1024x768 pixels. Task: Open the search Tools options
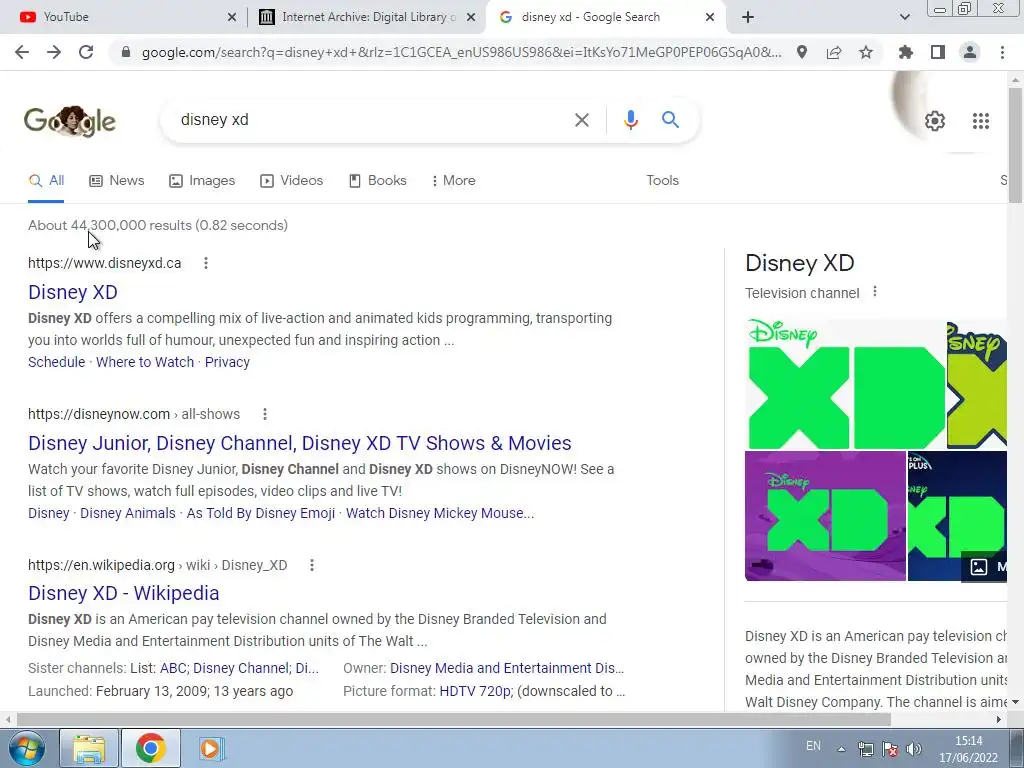(662, 180)
